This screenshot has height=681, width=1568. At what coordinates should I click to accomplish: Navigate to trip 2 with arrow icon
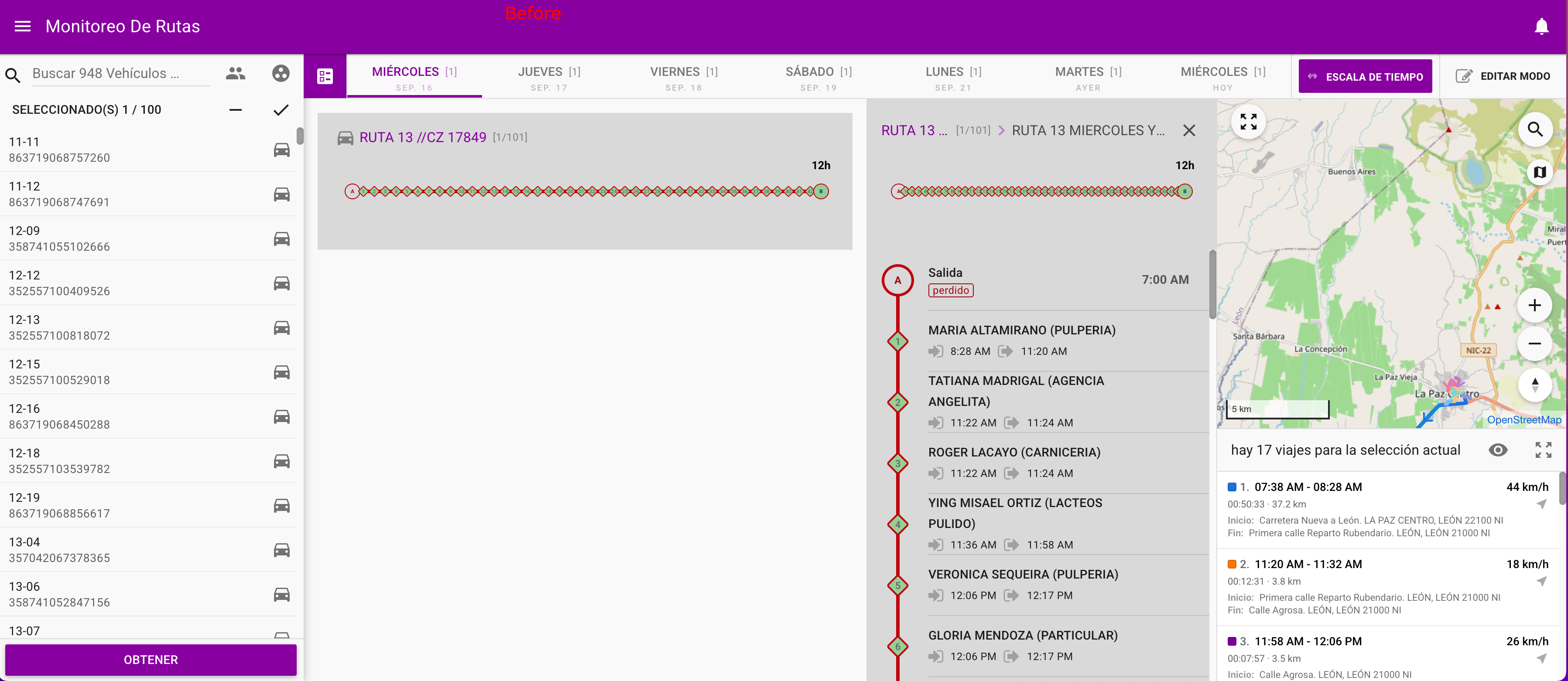click(1541, 581)
